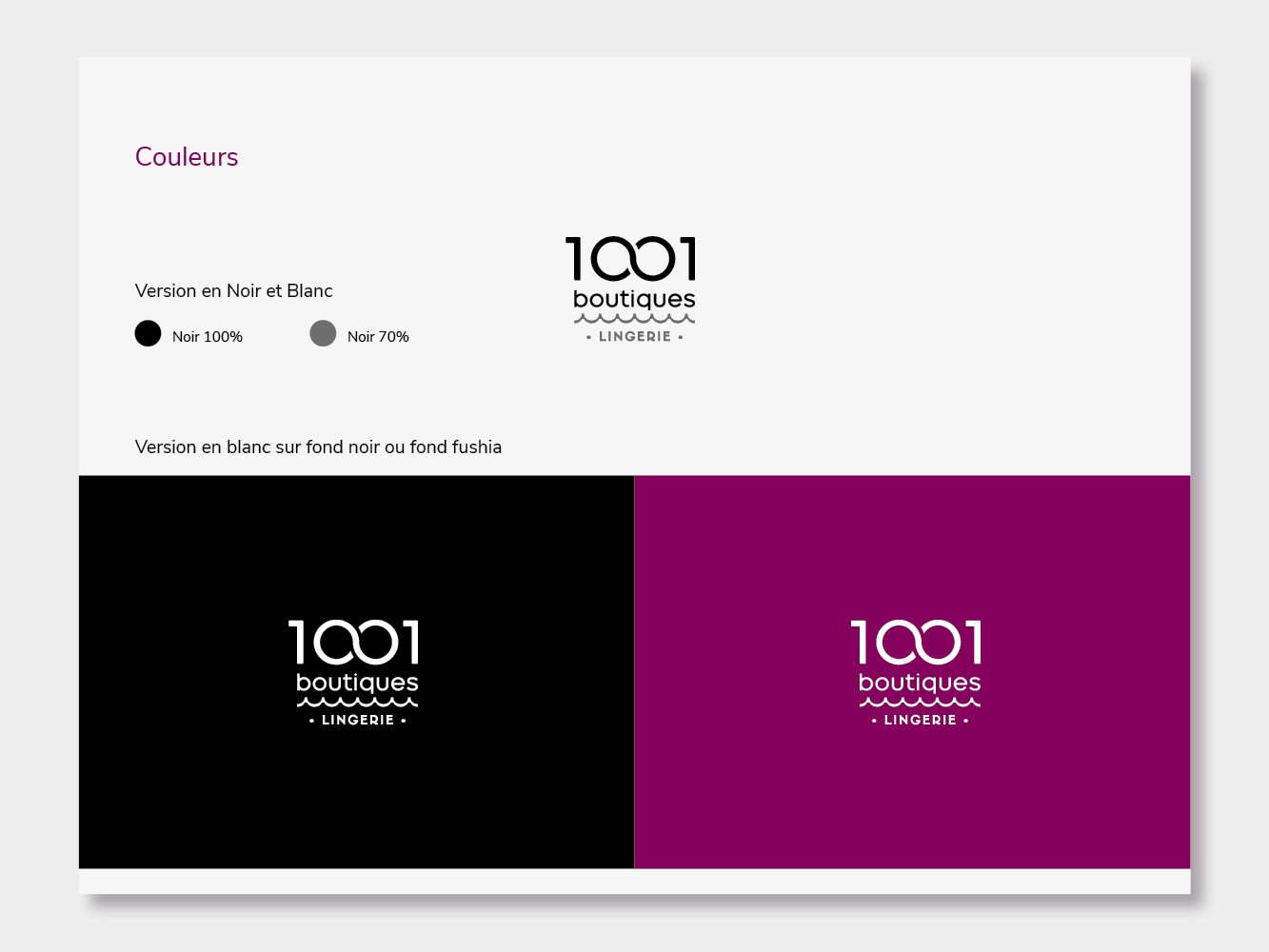Screen dimensions: 1269x952
Task: Click the gray 'LINGERIE' text in top logo
Action: [635, 337]
